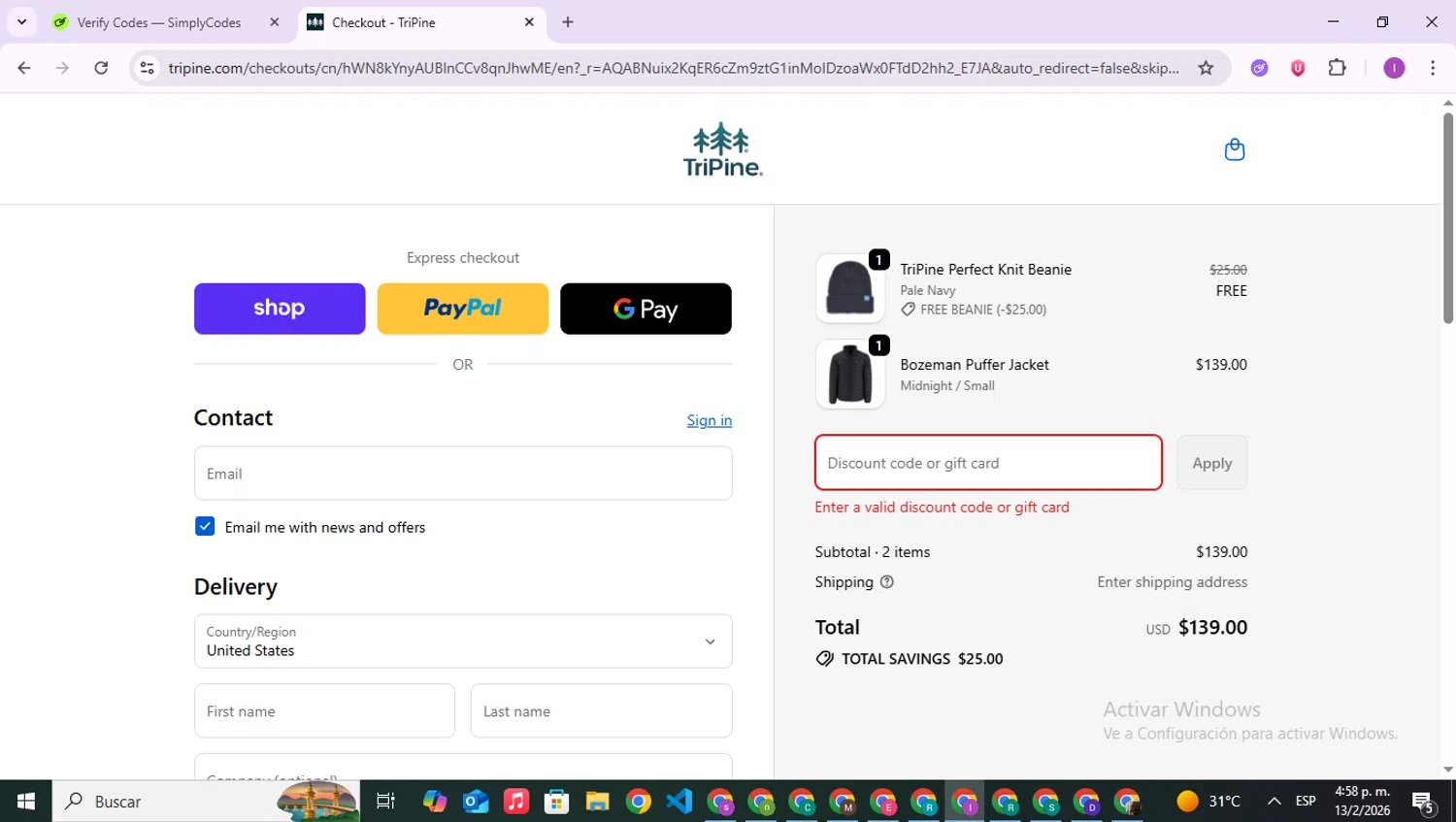This screenshot has width=1456, height=822.
Task: Open Outlook from the taskbar
Action: 476,802
